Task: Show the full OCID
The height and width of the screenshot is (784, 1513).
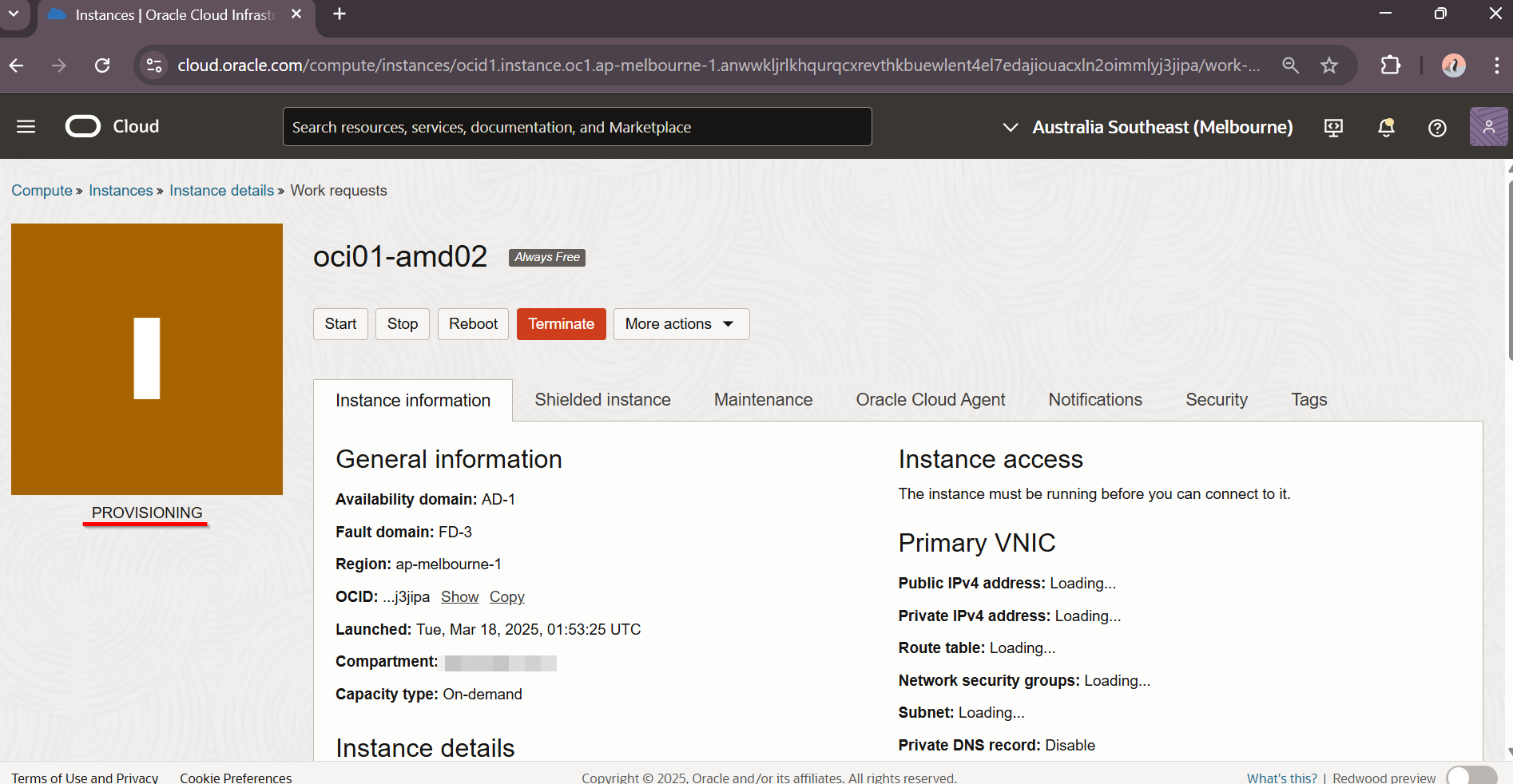Action: tap(459, 597)
